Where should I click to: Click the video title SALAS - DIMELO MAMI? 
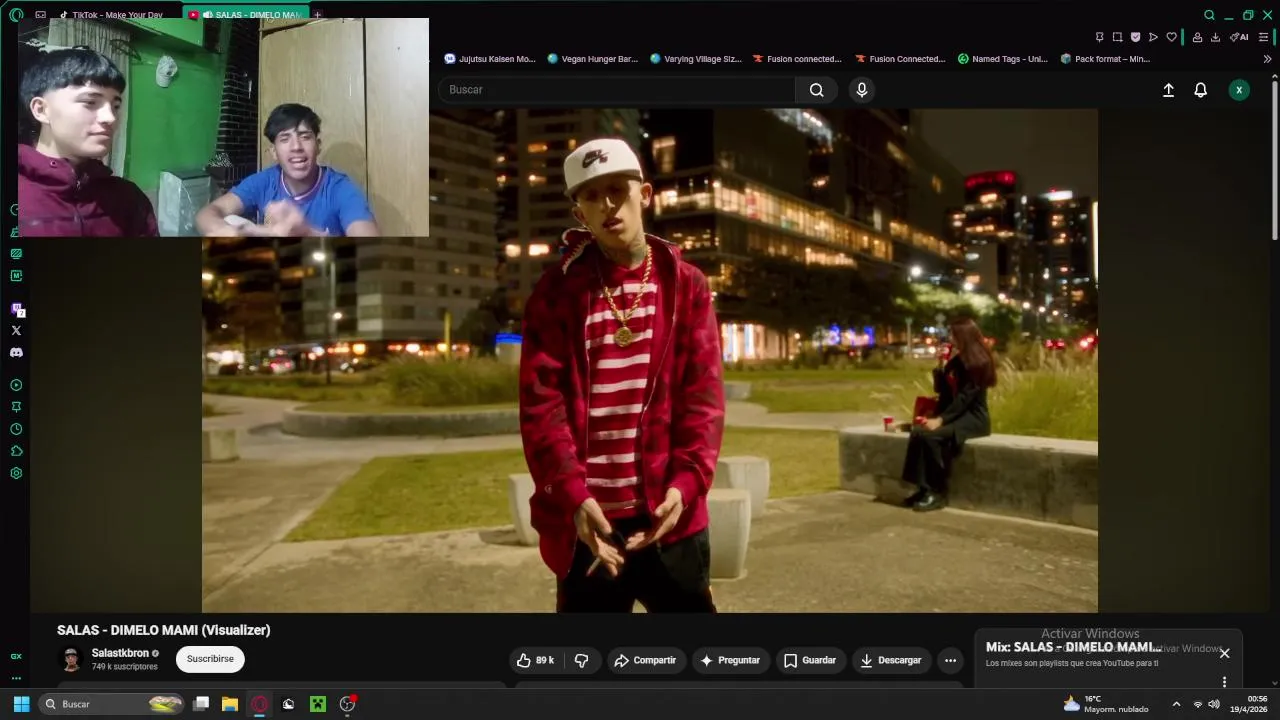point(164,630)
